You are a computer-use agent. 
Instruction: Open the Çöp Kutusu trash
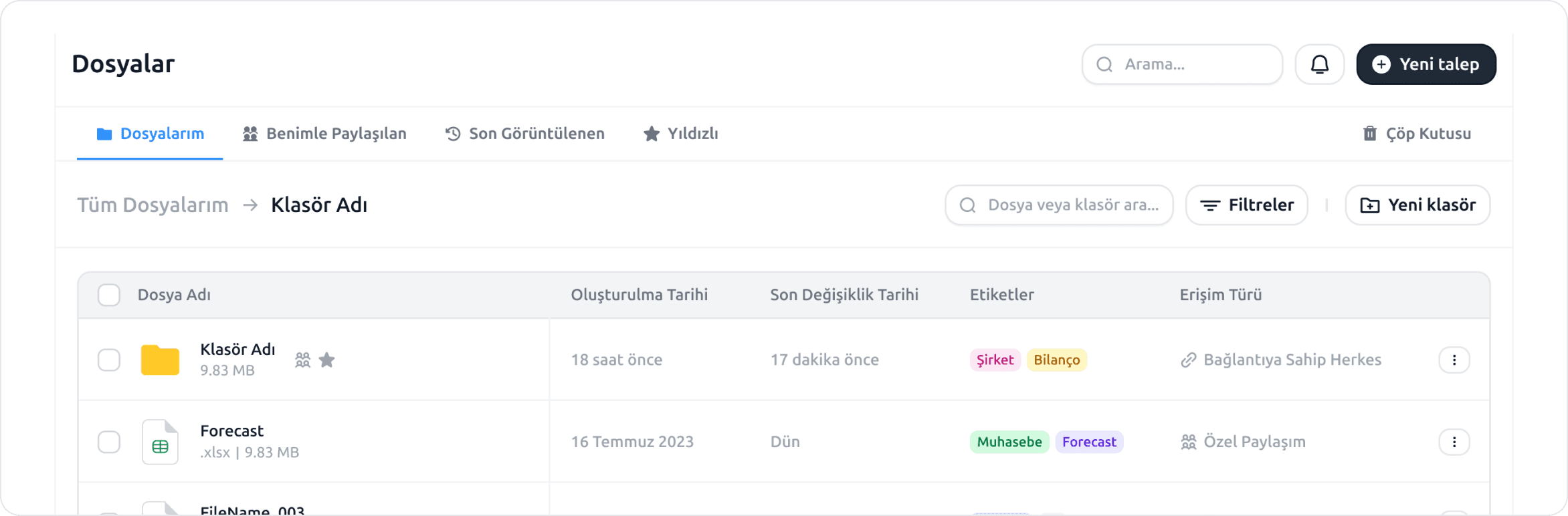pyautogui.click(x=1417, y=134)
